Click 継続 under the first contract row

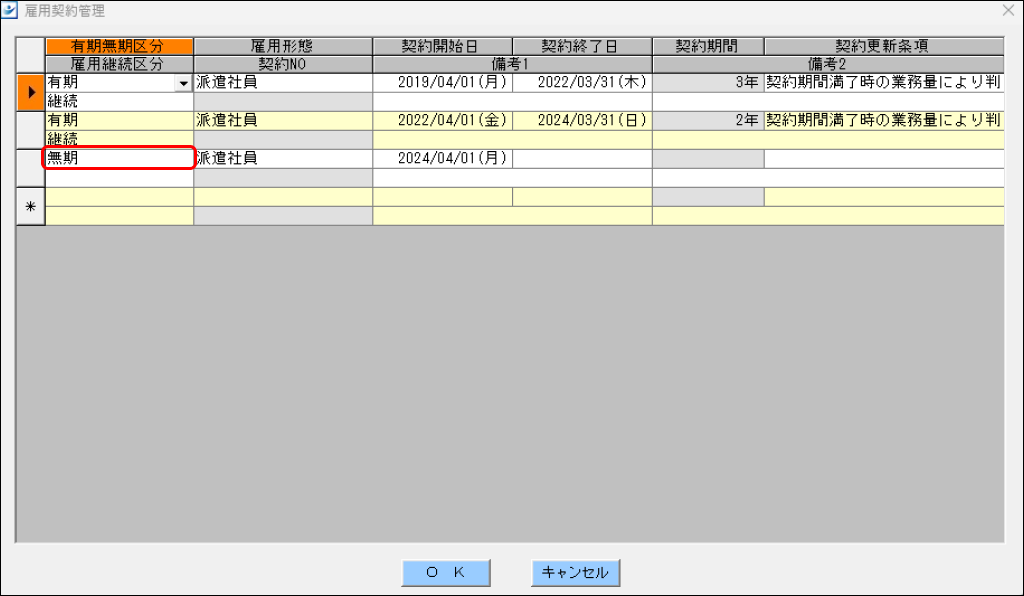[120, 101]
